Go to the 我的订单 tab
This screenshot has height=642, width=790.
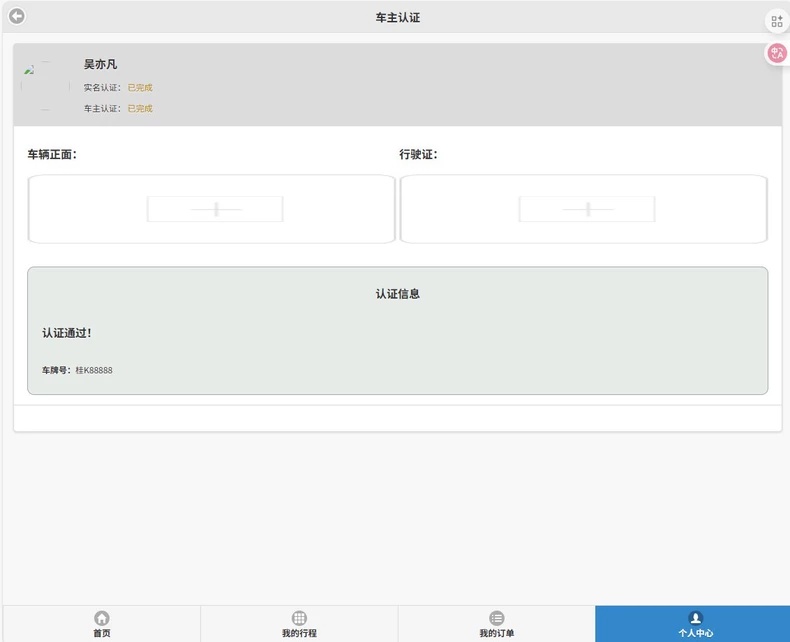pyautogui.click(x=497, y=624)
